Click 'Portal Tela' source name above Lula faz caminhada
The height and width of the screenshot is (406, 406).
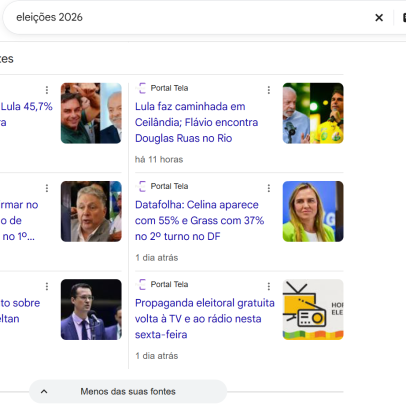pyautogui.click(x=169, y=88)
